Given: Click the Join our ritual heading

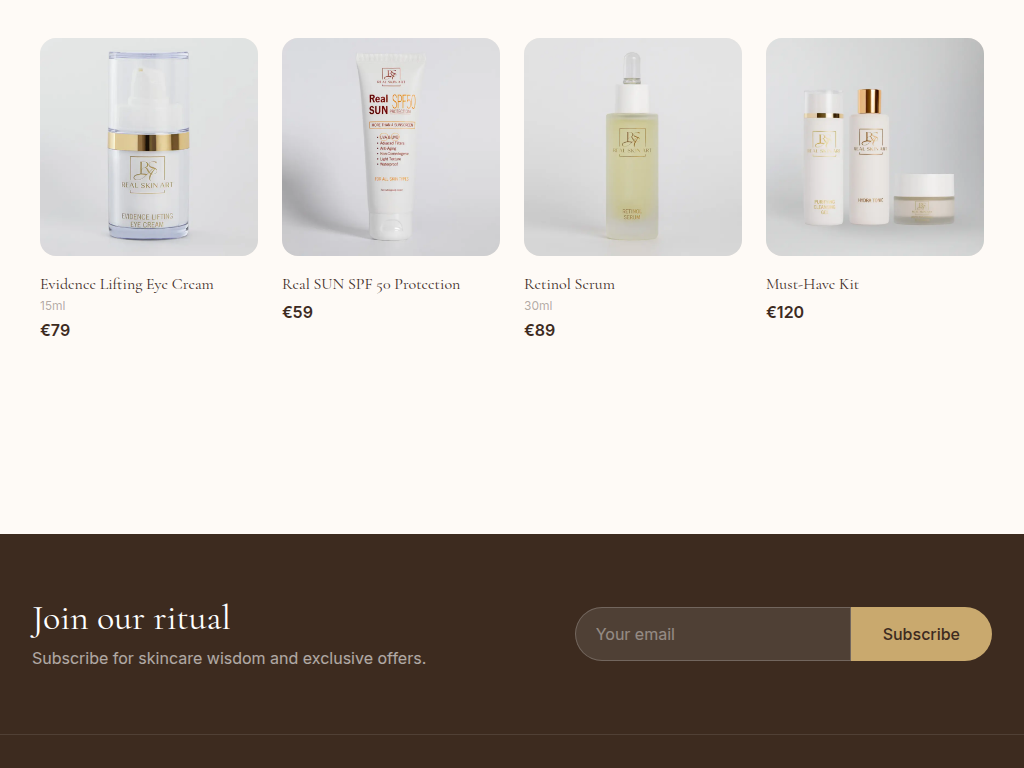Looking at the screenshot, I should [x=131, y=618].
